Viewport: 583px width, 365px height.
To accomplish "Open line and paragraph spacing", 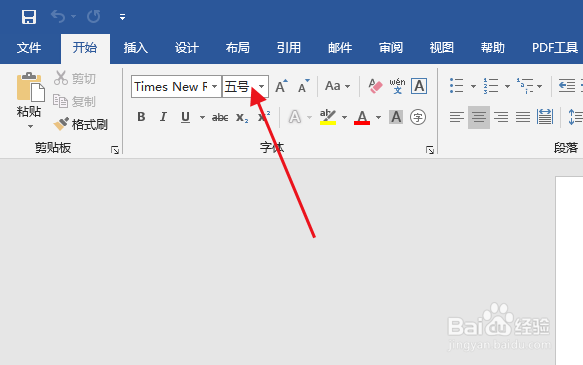I will 575,117.
